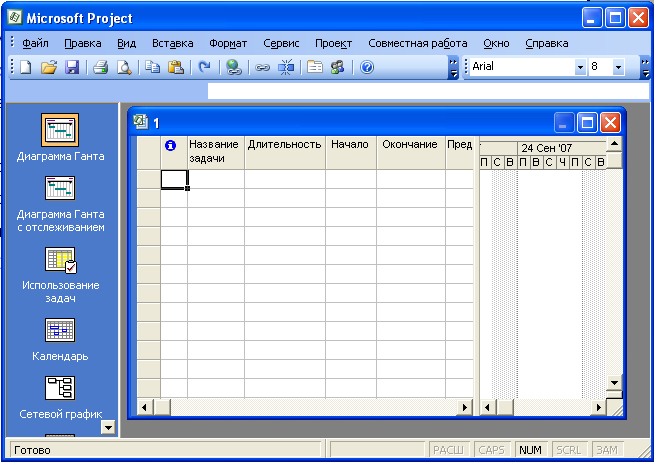This screenshot has width=654, height=462.
Task: Open the font size 8 dropdown
Action: pos(619,67)
